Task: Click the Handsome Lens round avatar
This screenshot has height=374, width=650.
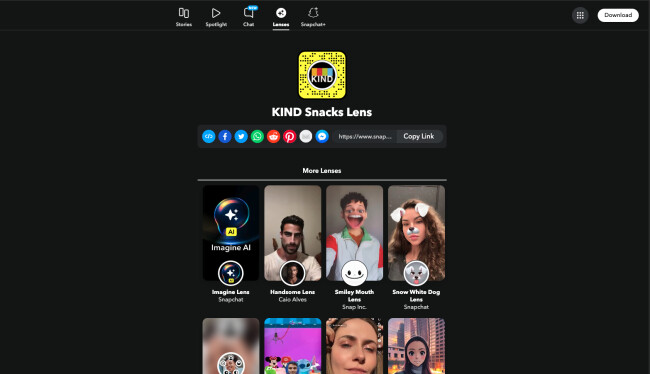Action: pos(292,273)
